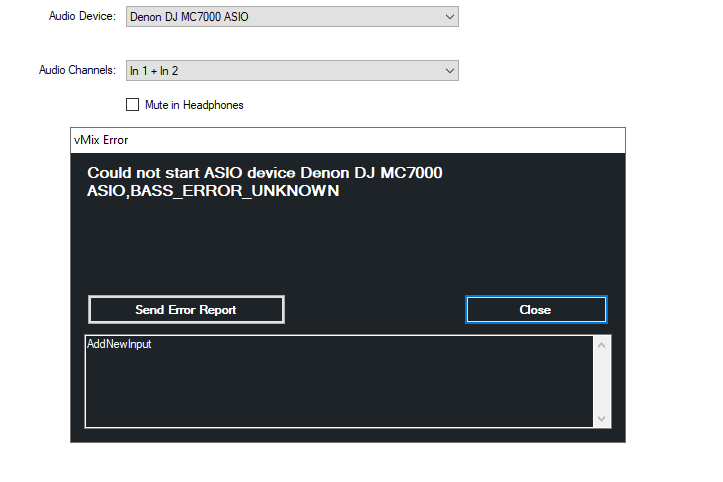This screenshot has width=723, height=482.
Task: Click the Audio Channels label
Action: pyautogui.click(x=77, y=70)
